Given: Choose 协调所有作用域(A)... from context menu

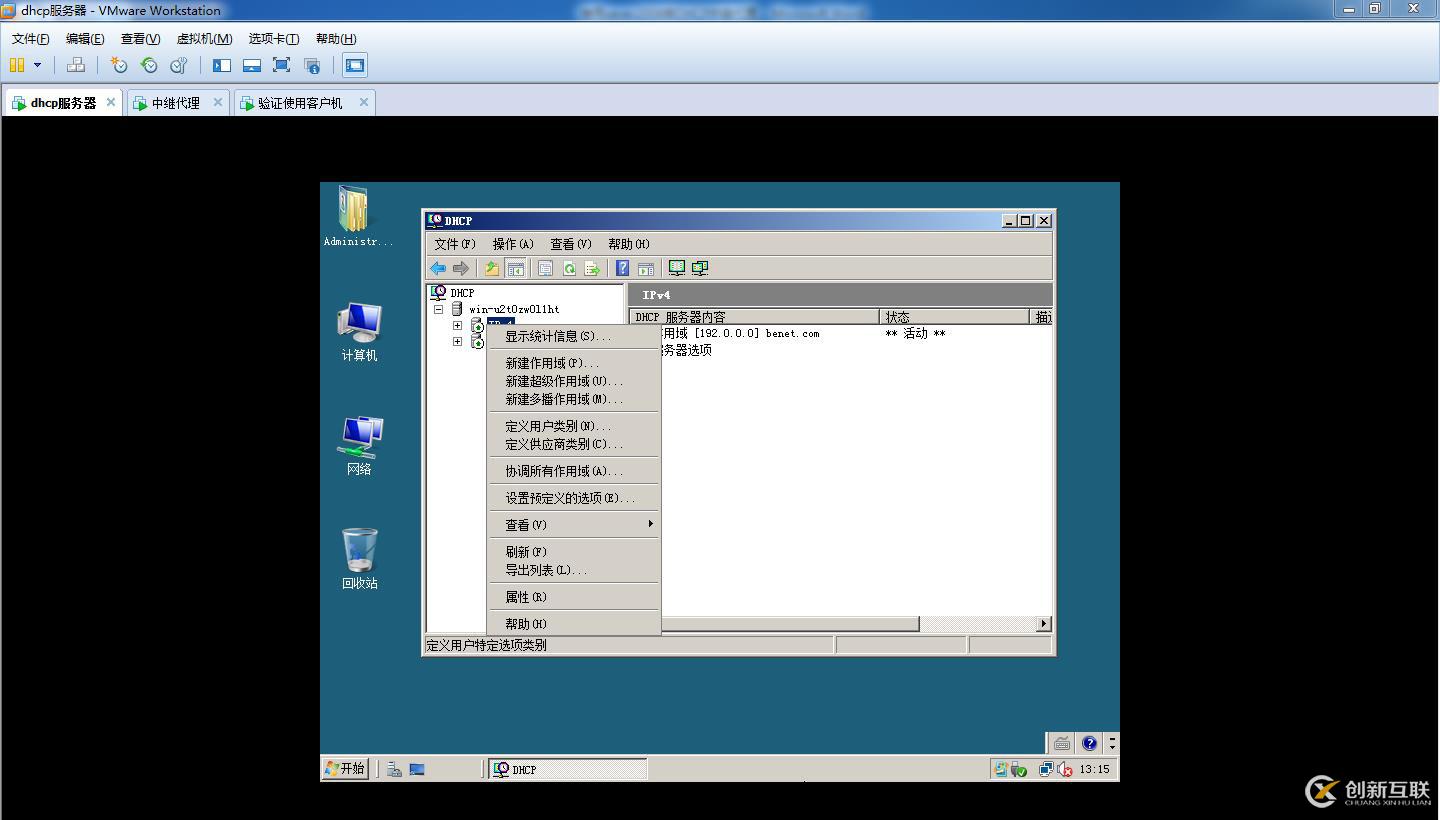Looking at the screenshot, I should coord(574,471).
